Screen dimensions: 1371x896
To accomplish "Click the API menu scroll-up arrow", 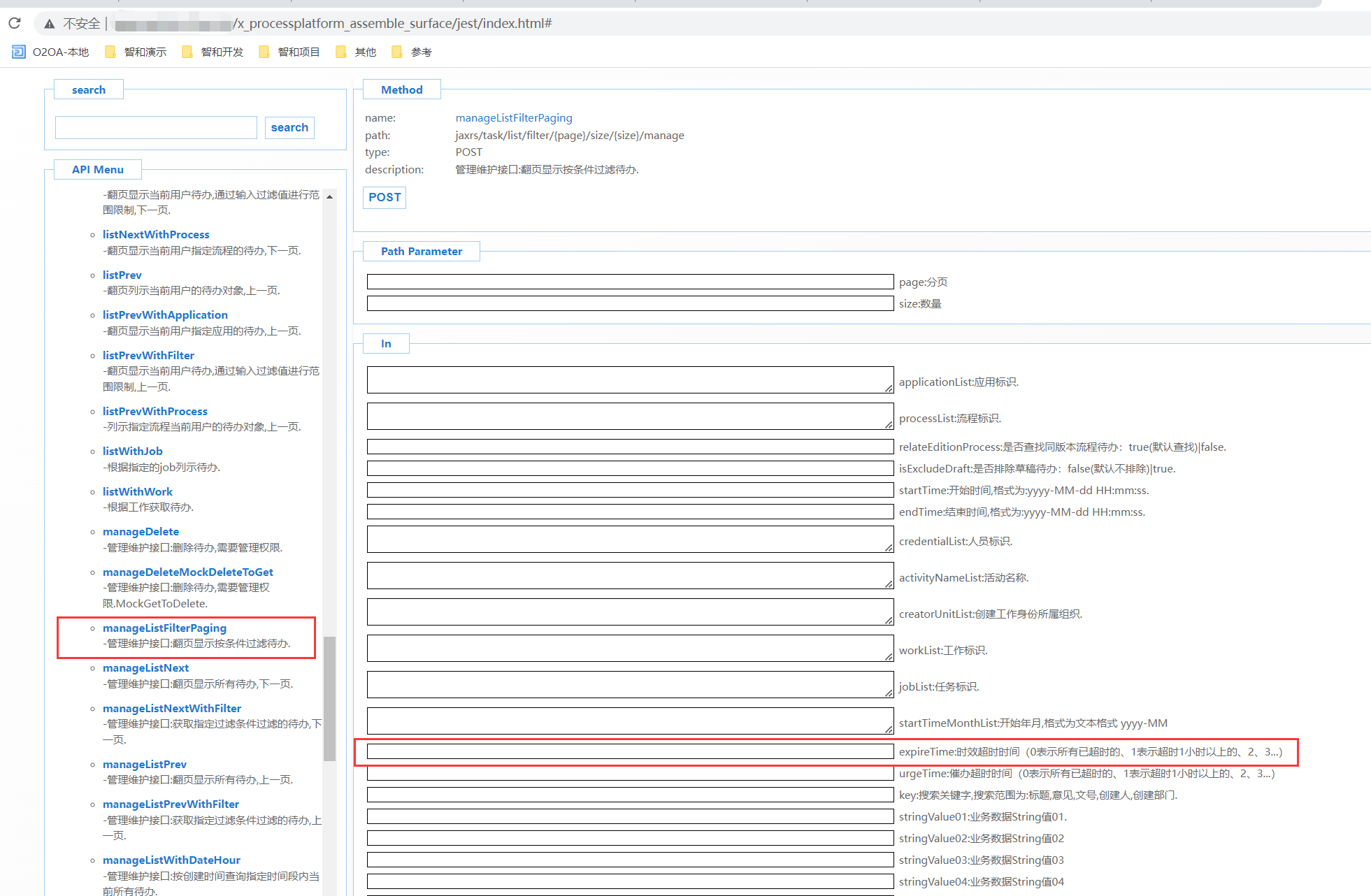I will pos(329,197).
